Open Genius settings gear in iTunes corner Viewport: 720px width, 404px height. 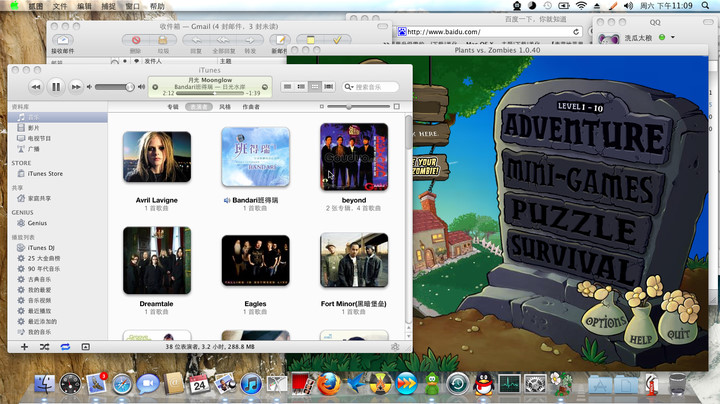[x=395, y=347]
